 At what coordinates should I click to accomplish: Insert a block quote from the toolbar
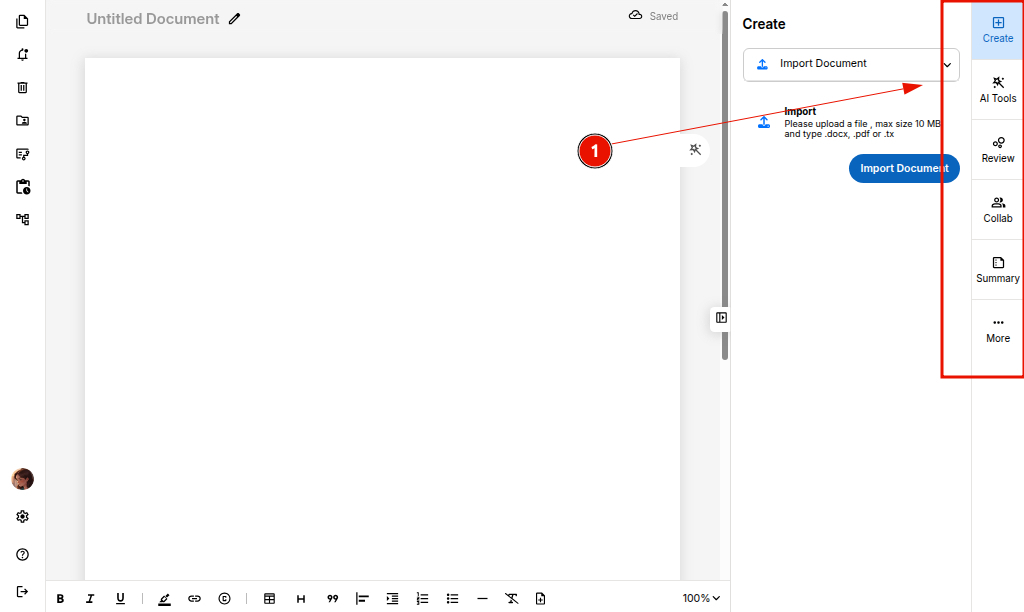point(332,598)
